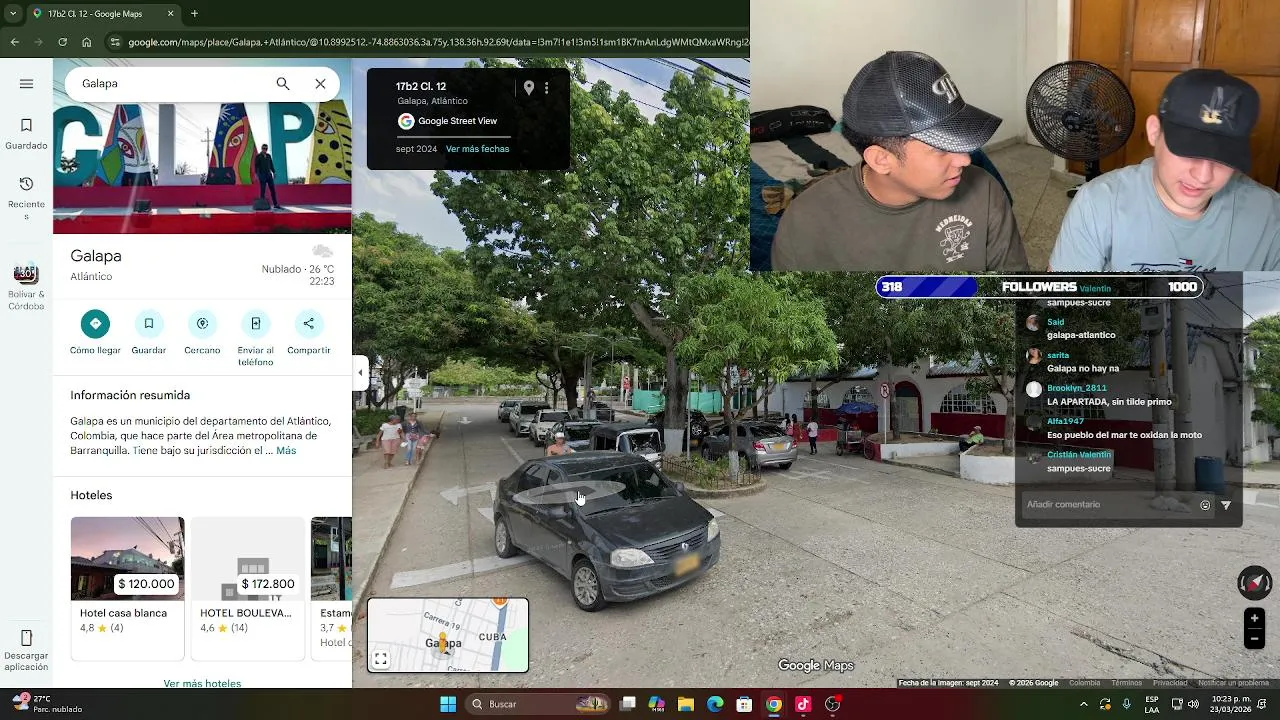Click the Añadir comentario input field

click(1108, 505)
